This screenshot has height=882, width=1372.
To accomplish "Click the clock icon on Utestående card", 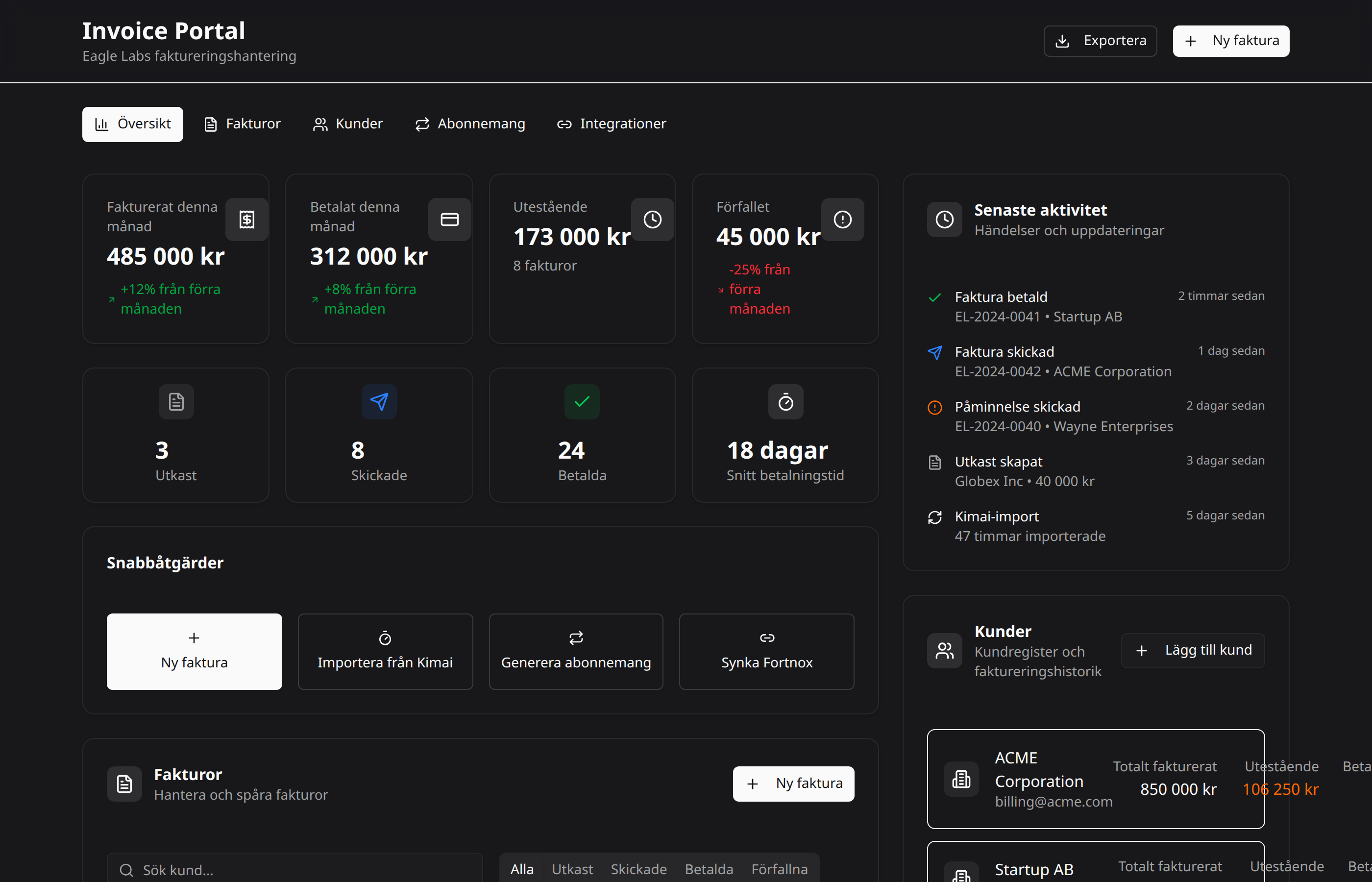I will (x=653, y=220).
